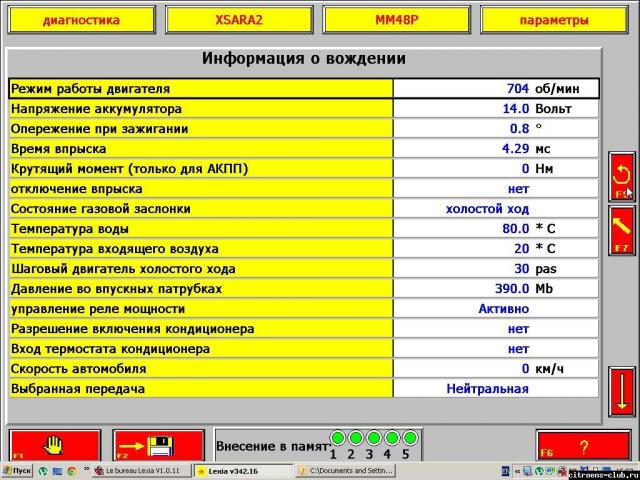
Task: Select the Опережение при зажигании row
Action: [304, 129]
